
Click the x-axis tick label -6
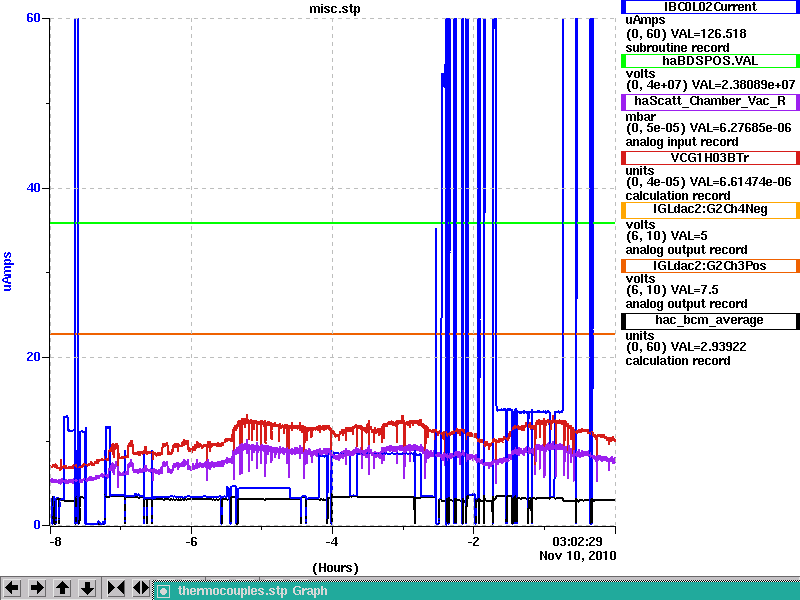click(191, 541)
